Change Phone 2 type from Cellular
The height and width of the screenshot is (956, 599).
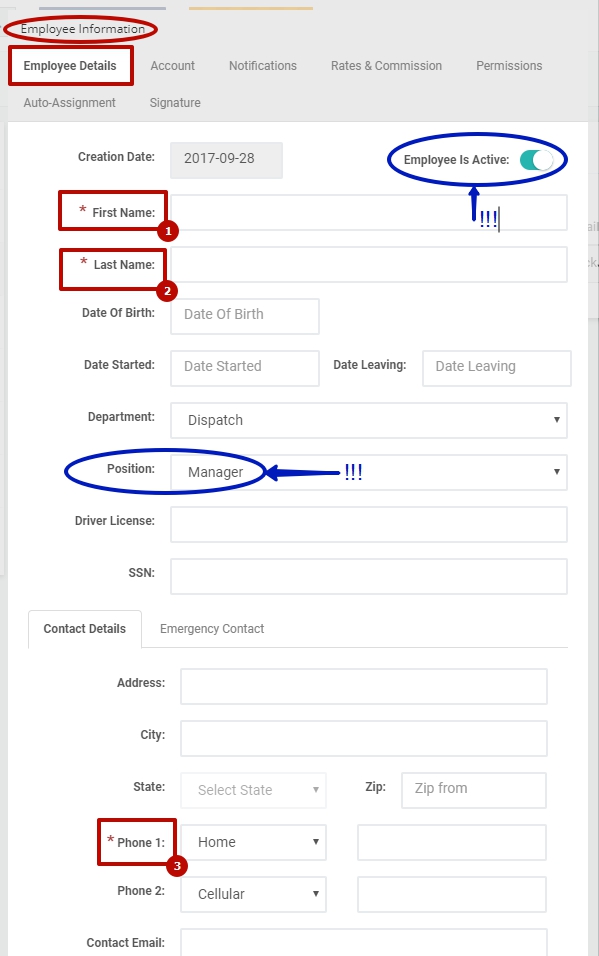(x=253, y=894)
